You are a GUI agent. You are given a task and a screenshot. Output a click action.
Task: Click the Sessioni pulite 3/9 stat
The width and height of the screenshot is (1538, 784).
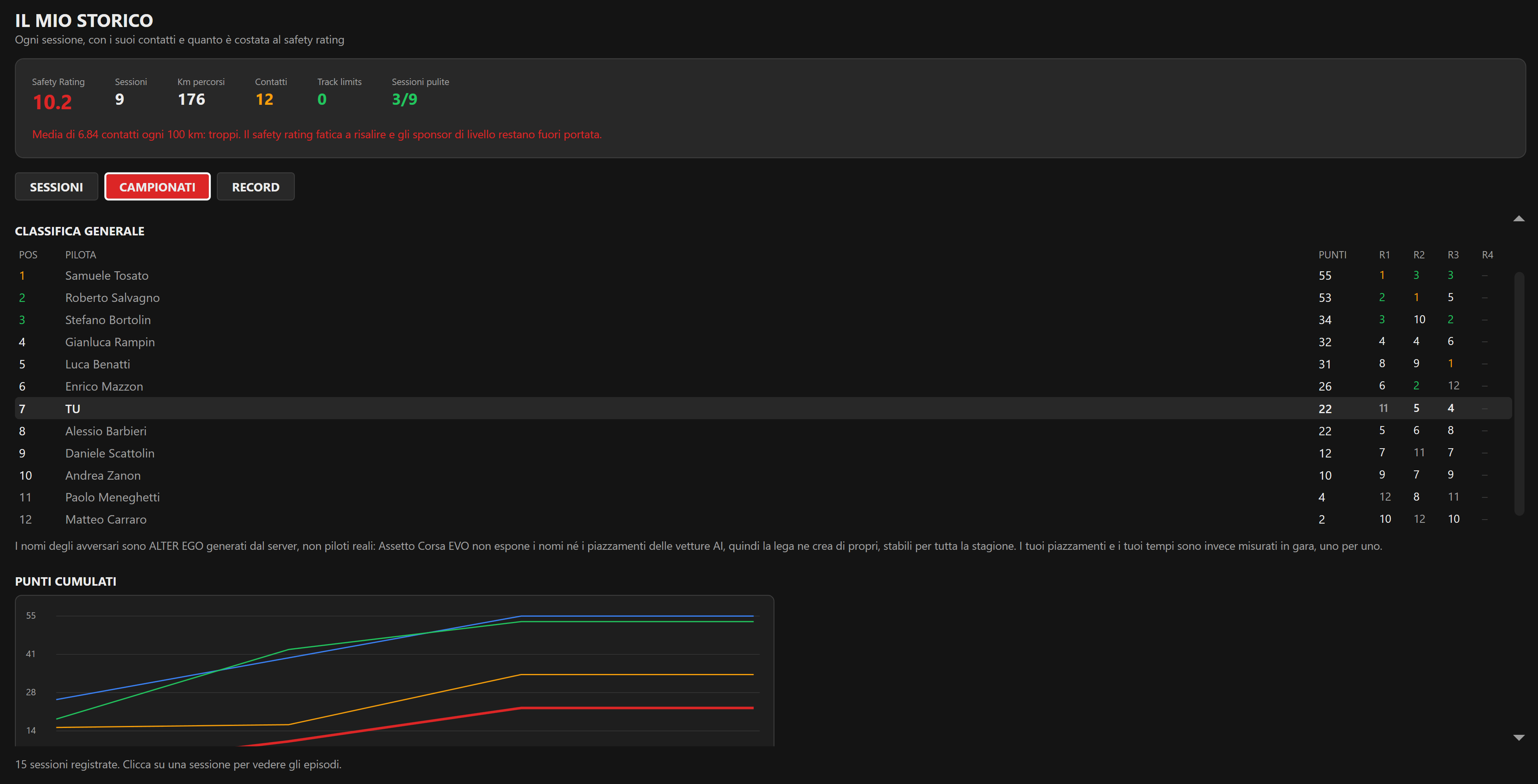pos(404,99)
